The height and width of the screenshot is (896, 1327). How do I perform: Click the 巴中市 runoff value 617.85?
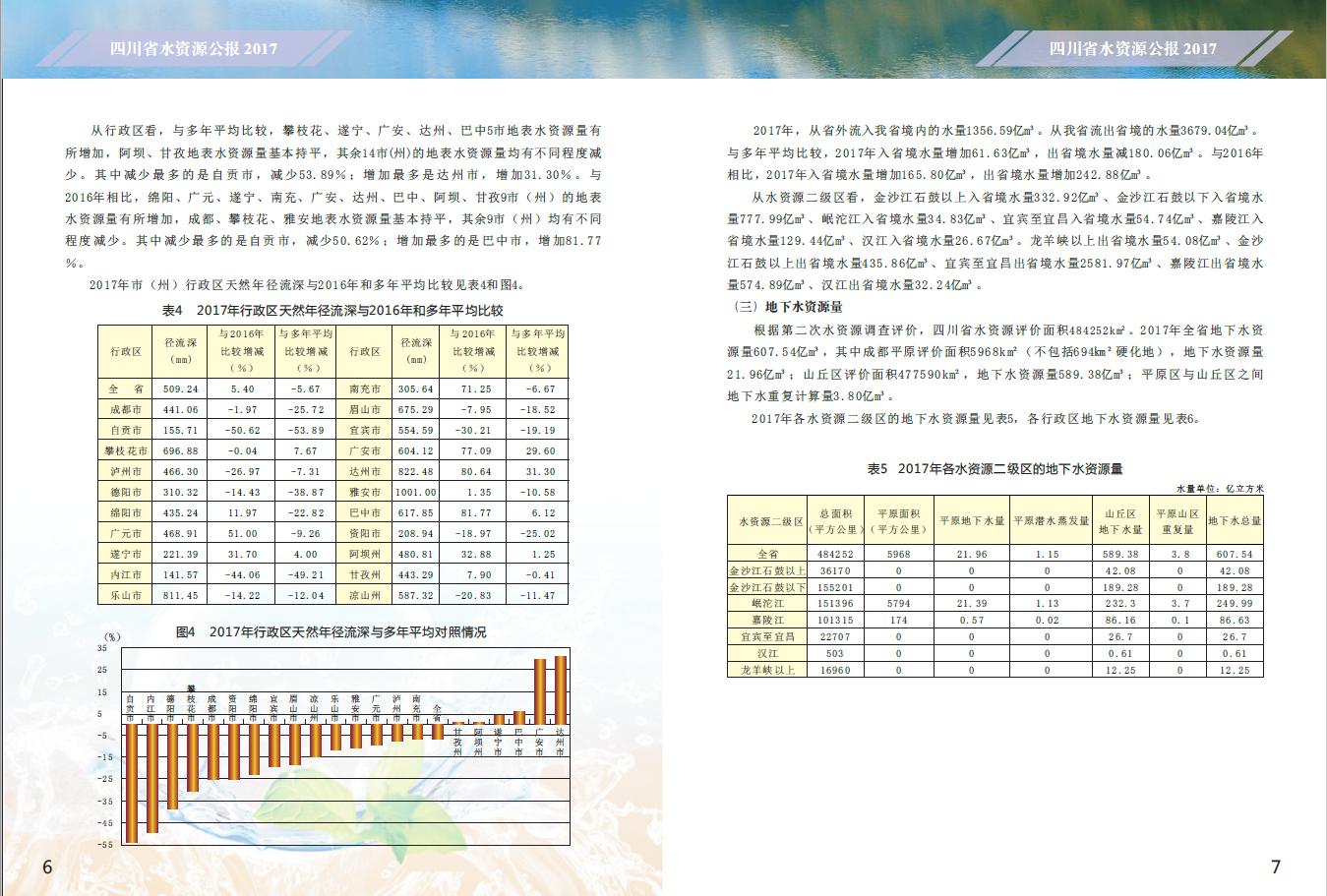click(416, 513)
